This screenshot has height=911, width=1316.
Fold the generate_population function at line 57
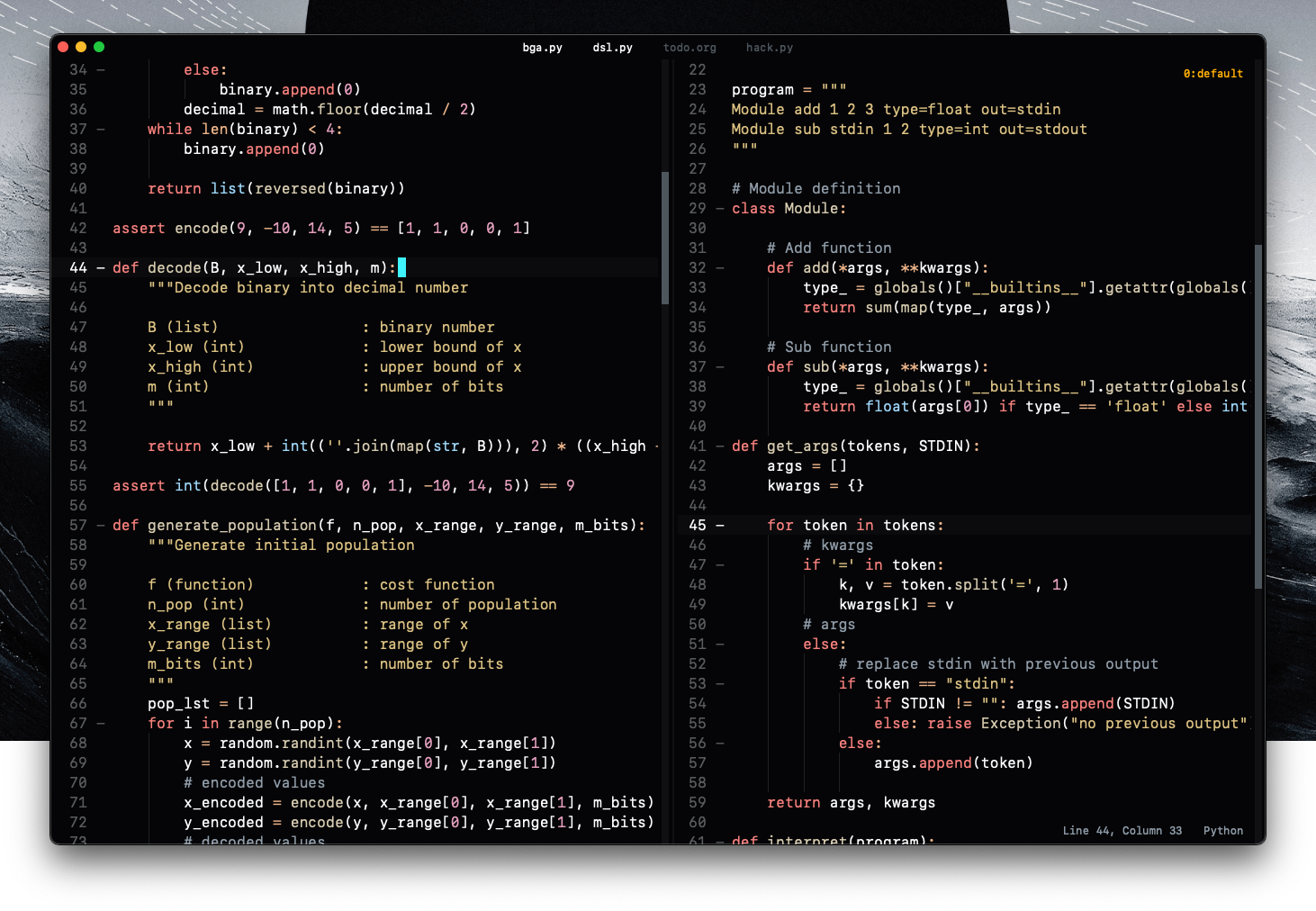point(101,526)
